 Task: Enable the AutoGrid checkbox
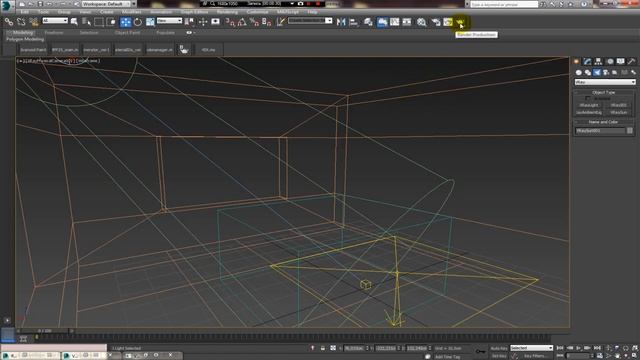point(588,98)
